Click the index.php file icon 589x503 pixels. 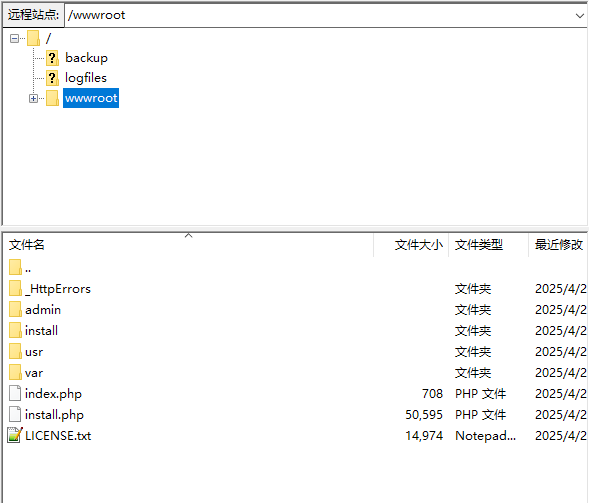[15, 393]
